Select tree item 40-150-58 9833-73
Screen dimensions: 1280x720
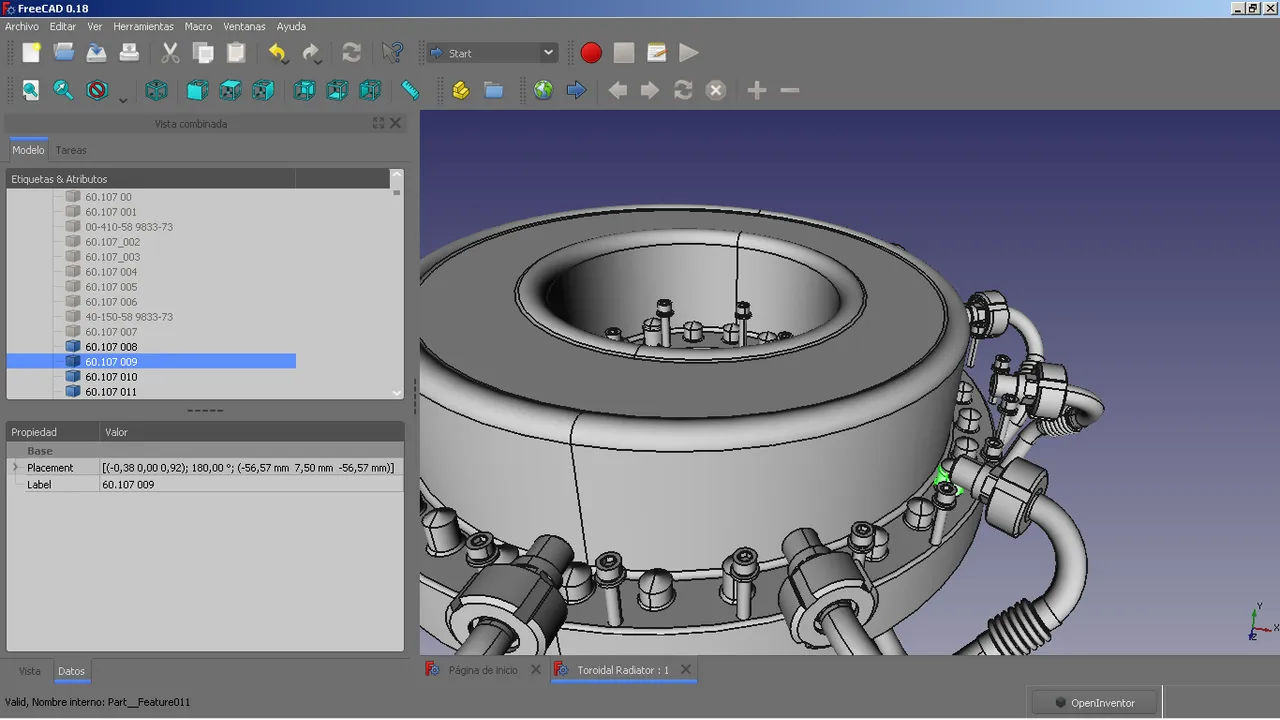coord(129,317)
